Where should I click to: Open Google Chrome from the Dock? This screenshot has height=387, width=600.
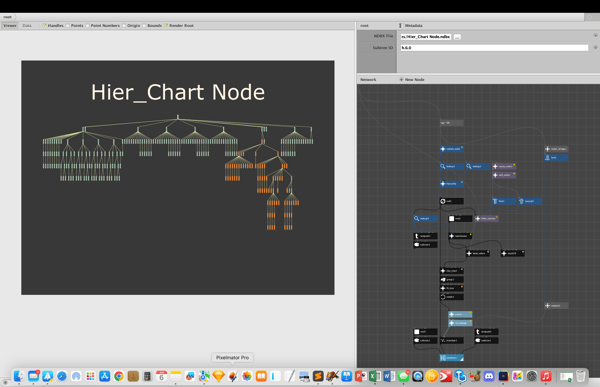click(119, 376)
